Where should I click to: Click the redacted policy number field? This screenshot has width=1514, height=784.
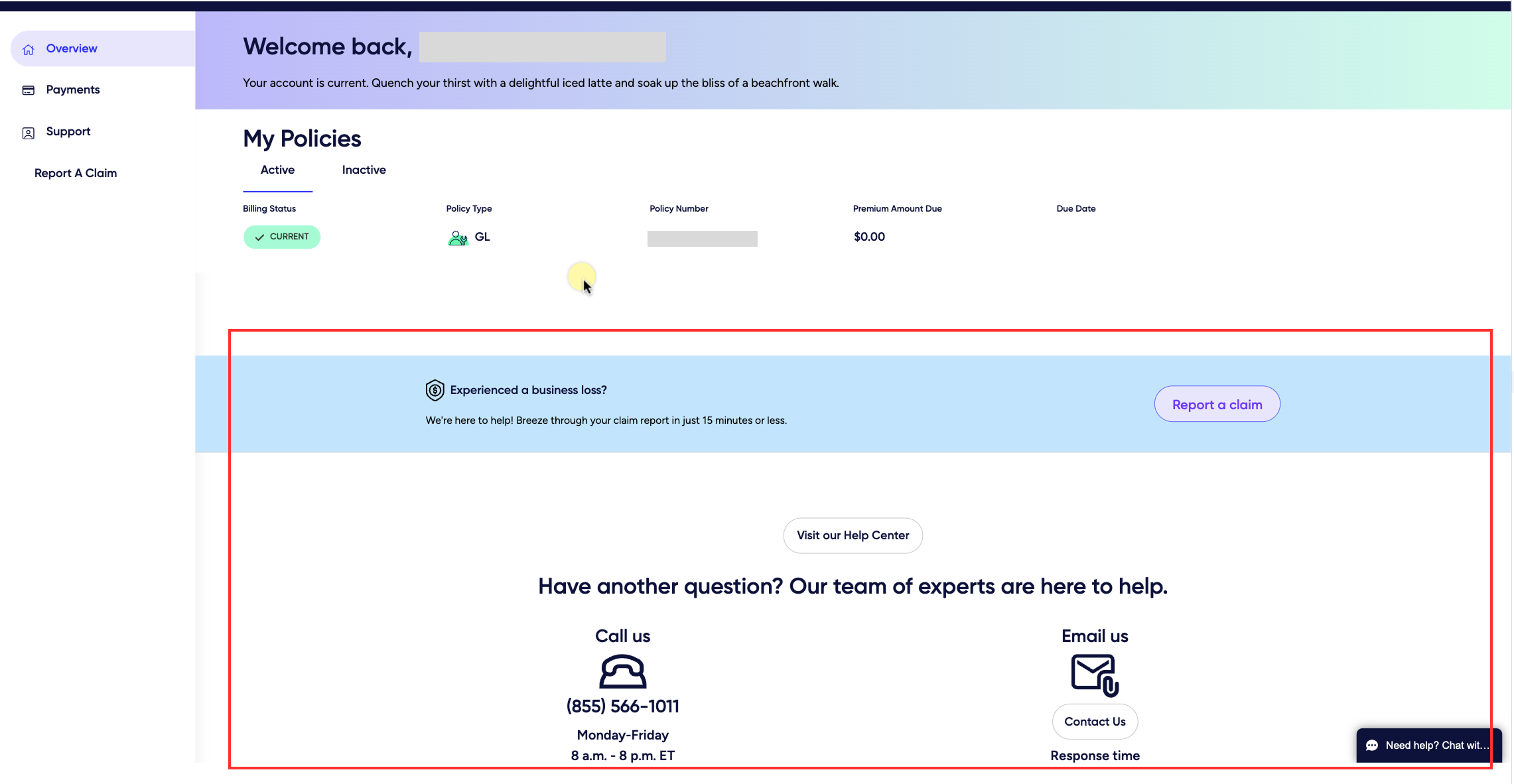point(702,239)
